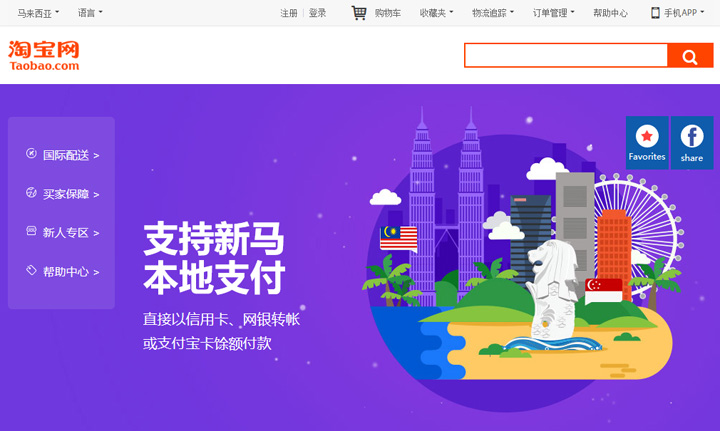
Task: Click the 注册 register link
Action: pyautogui.click(x=289, y=13)
